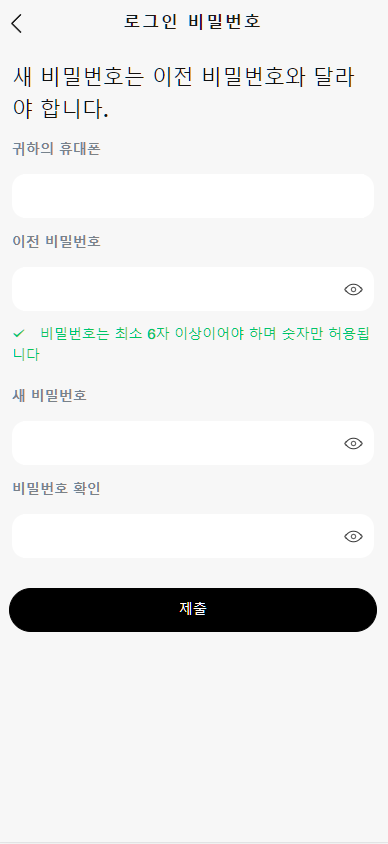This screenshot has width=388, height=844.
Task: Go back using the header arrow
Action: pyautogui.click(x=17, y=23)
